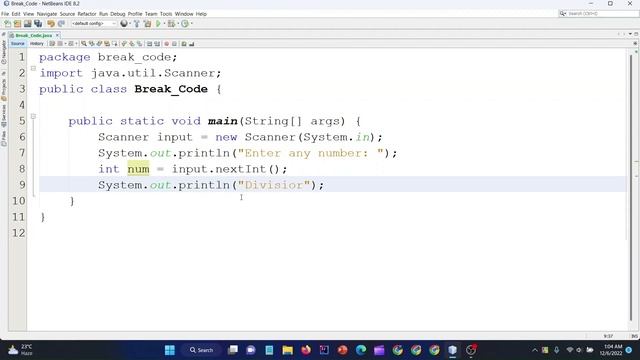The width and height of the screenshot is (640, 360).
Task: Open the Windows Start menu
Action: click(x=170, y=350)
